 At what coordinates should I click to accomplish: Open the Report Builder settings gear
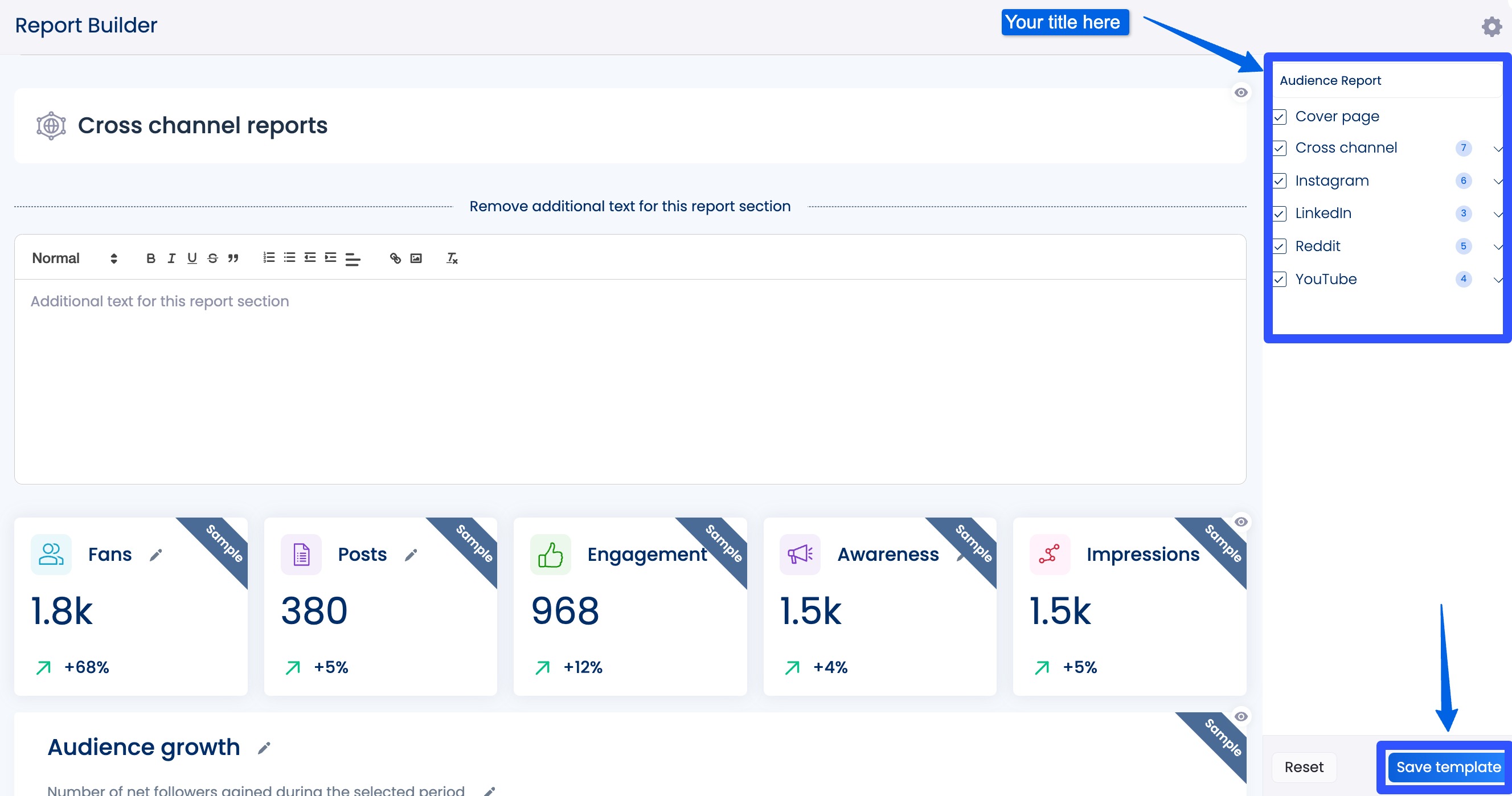coord(1491,26)
